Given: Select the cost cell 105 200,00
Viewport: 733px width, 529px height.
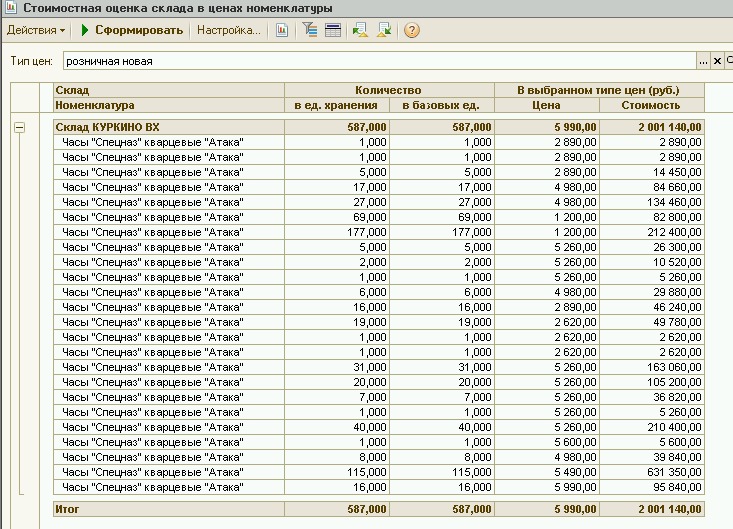Looking at the screenshot, I should (652, 382).
